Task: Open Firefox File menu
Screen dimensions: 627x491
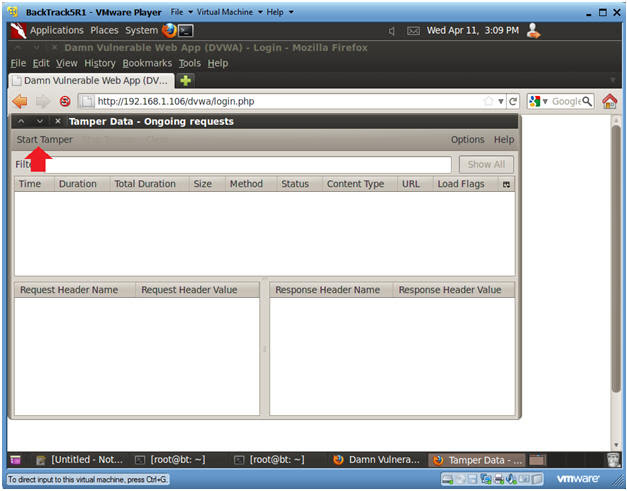Action: tap(18, 63)
